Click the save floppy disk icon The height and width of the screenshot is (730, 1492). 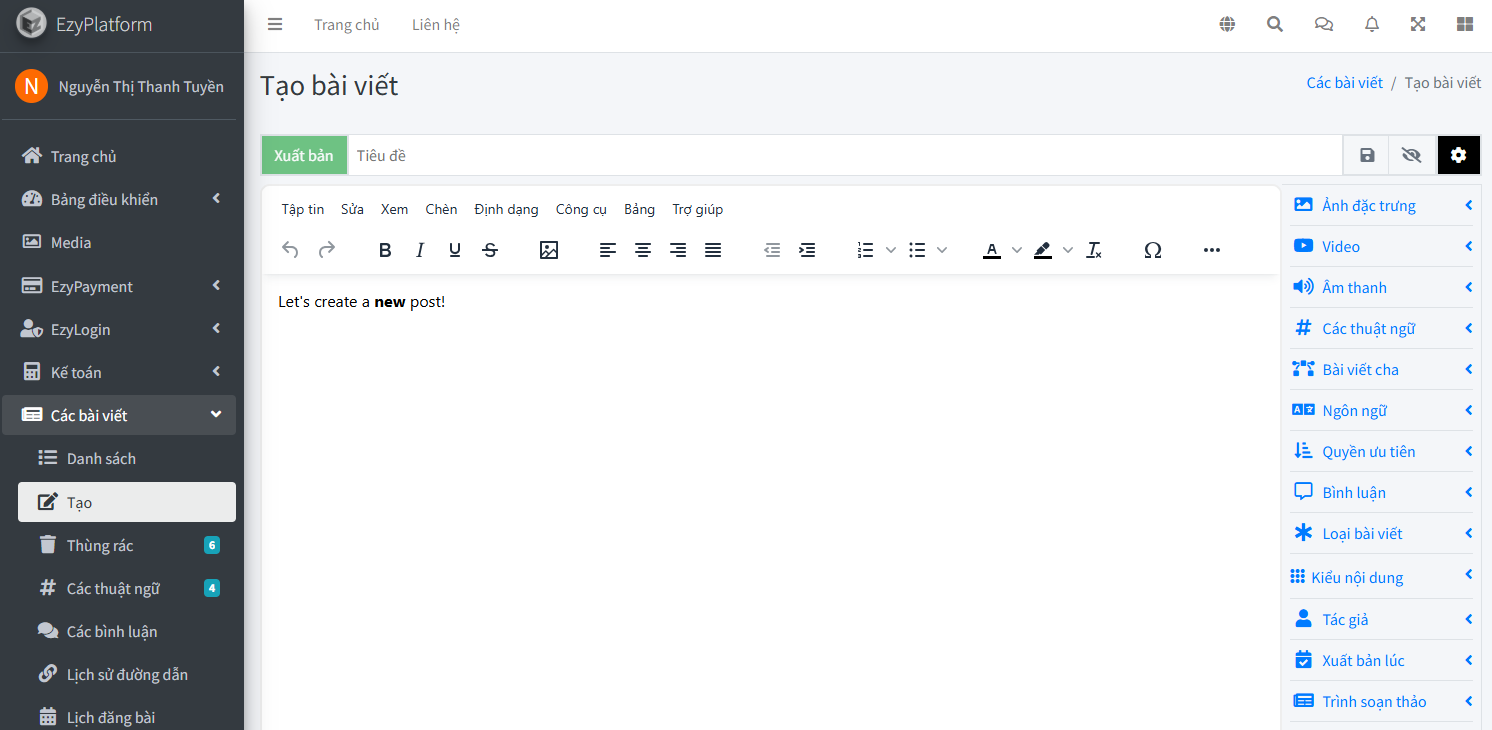[1367, 155]
